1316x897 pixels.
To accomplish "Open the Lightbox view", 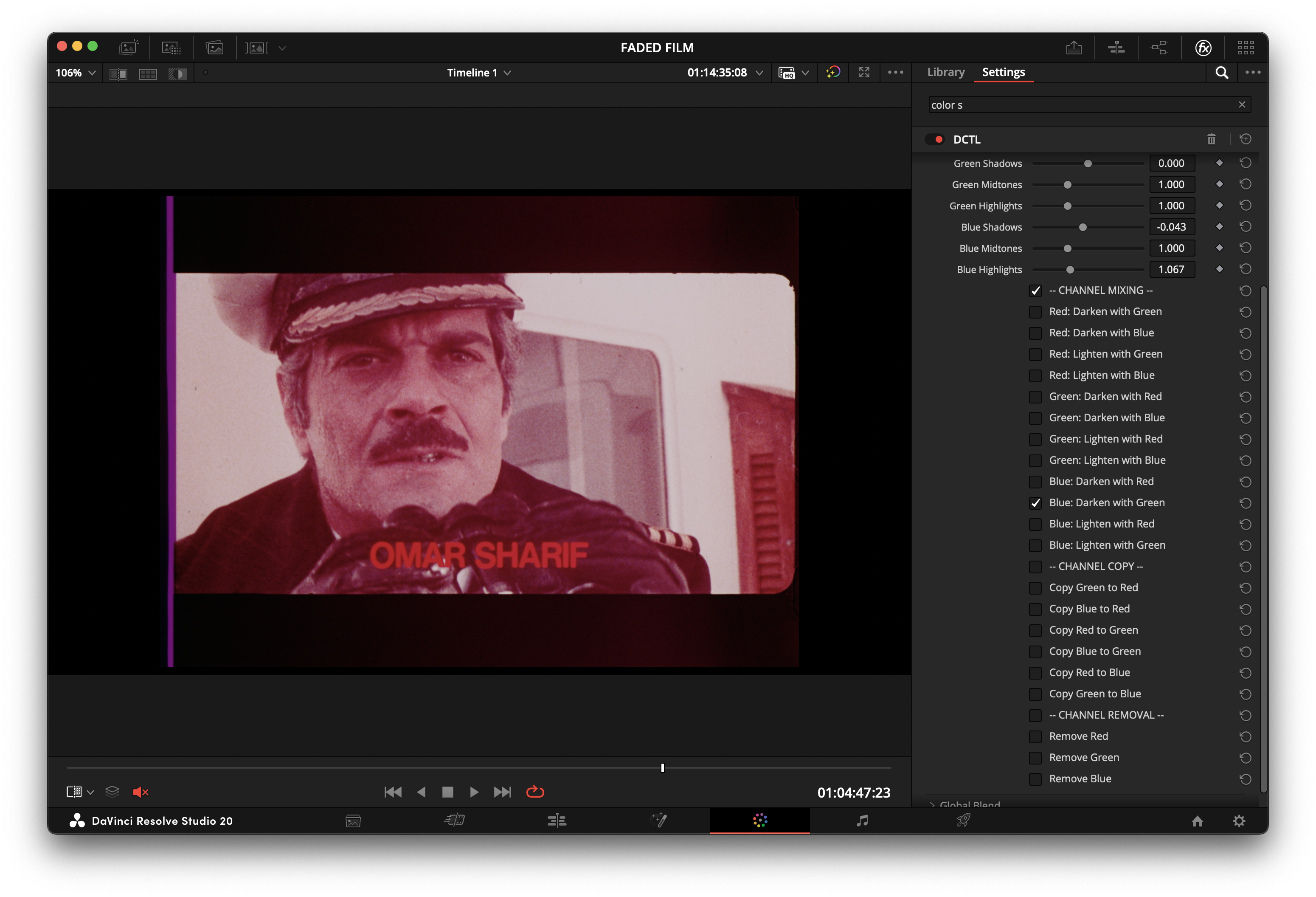I will tap(1245, 48).
